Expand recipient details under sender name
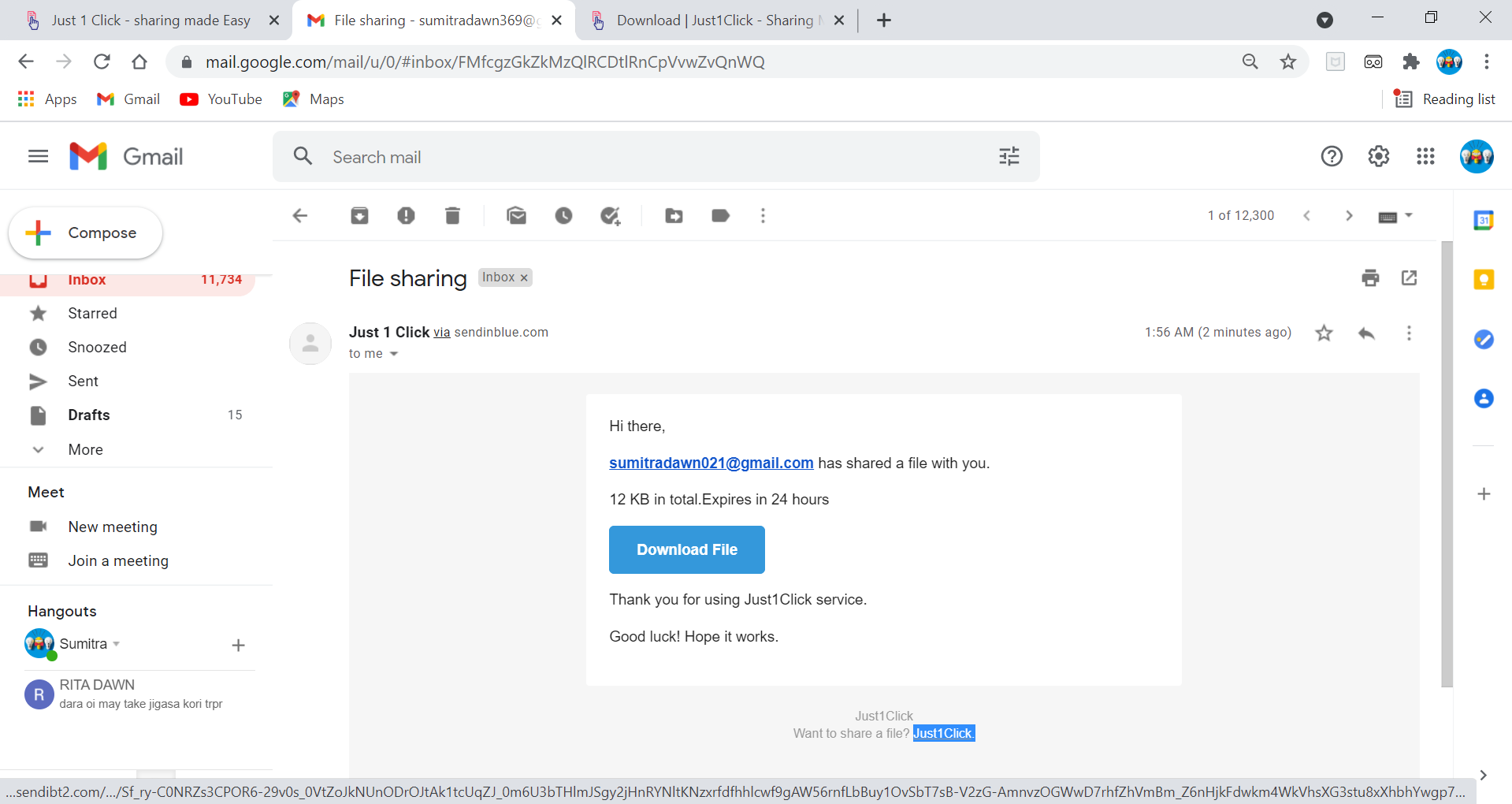This screenshot has height=804, width=1512. 394,354
